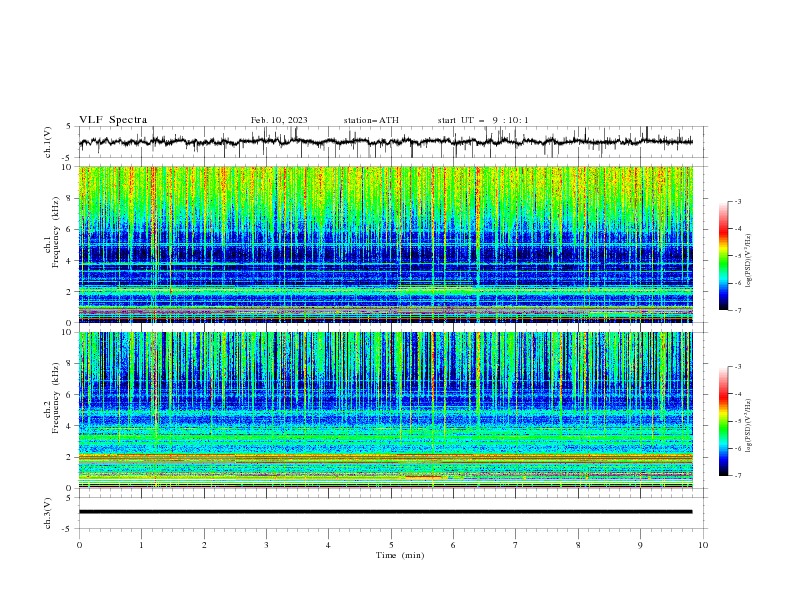Click the "station=ATH" label
This screenshot has width=792, height=612.
tap(371, 120)
